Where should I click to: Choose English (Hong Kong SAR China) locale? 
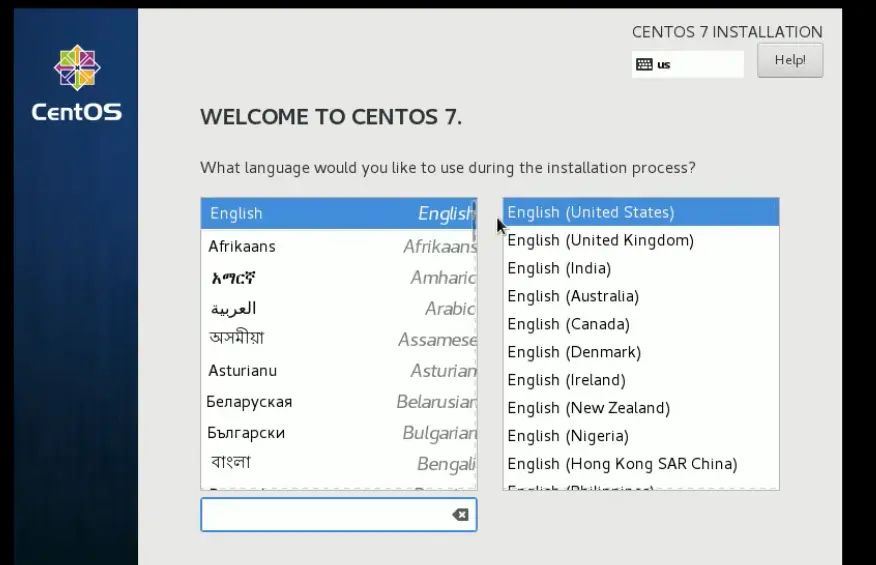641,463
